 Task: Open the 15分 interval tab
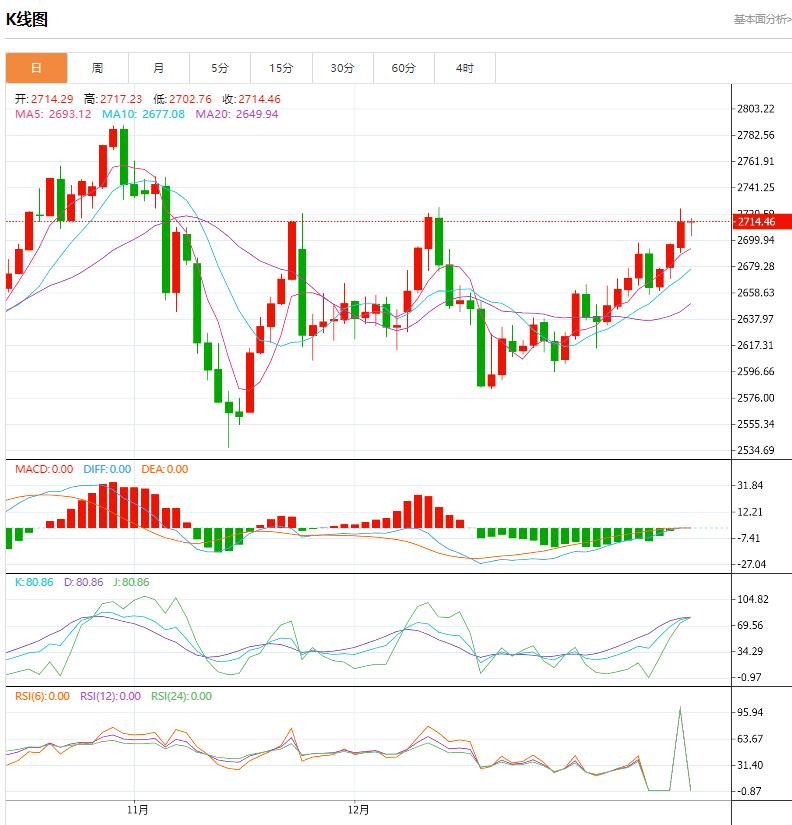[281, 68]
